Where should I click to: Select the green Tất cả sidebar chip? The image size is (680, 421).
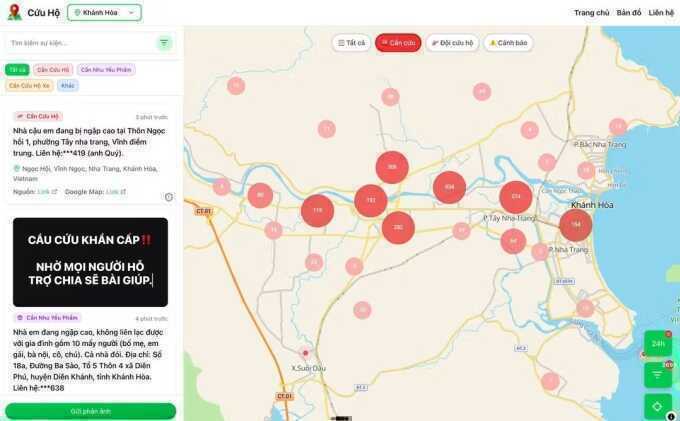(x=17, y=69)
